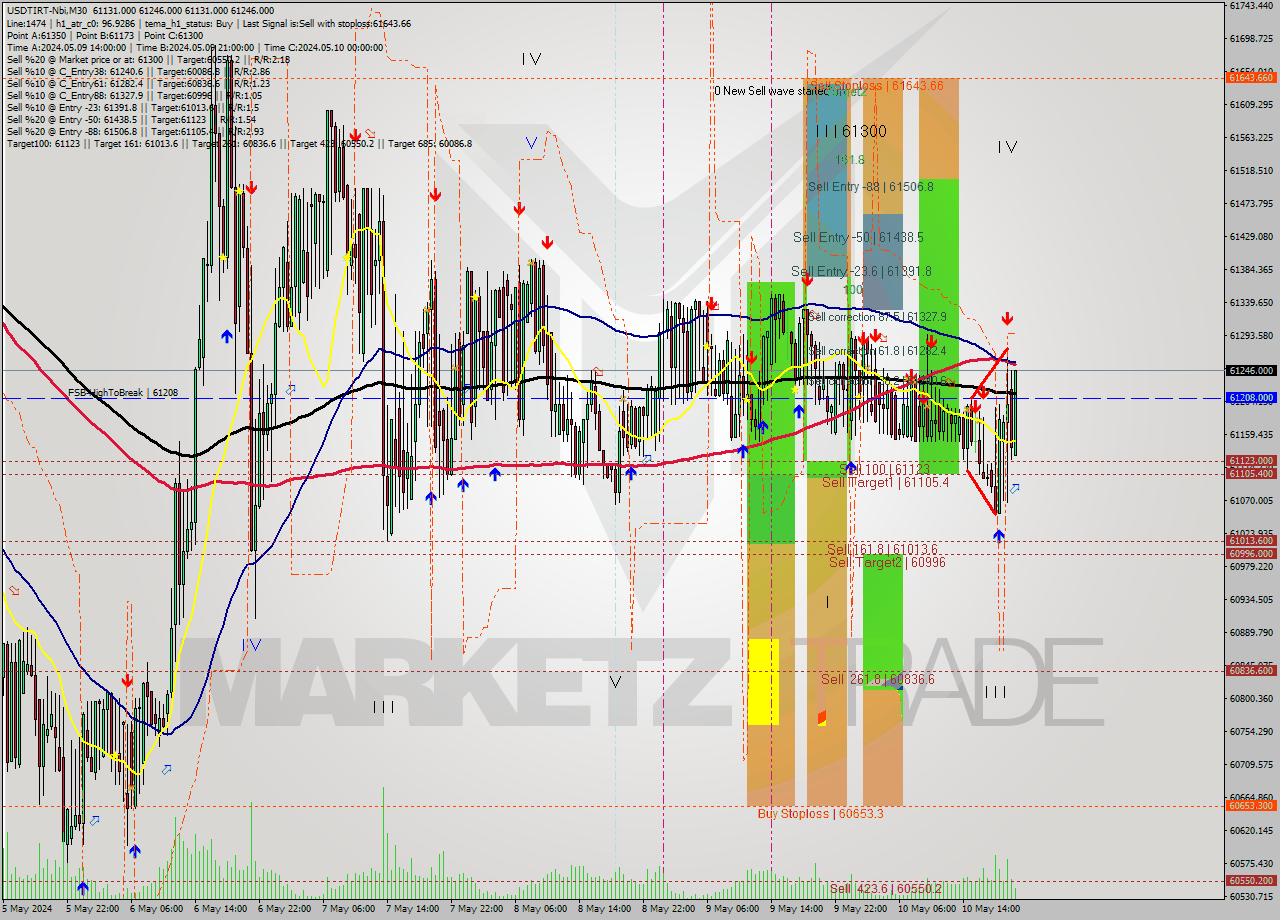Image resolution: width=1280 pixels, height=920 pixels.
Task: Click the '5 May 22:00' time axis label
Action: pos(93,909)
